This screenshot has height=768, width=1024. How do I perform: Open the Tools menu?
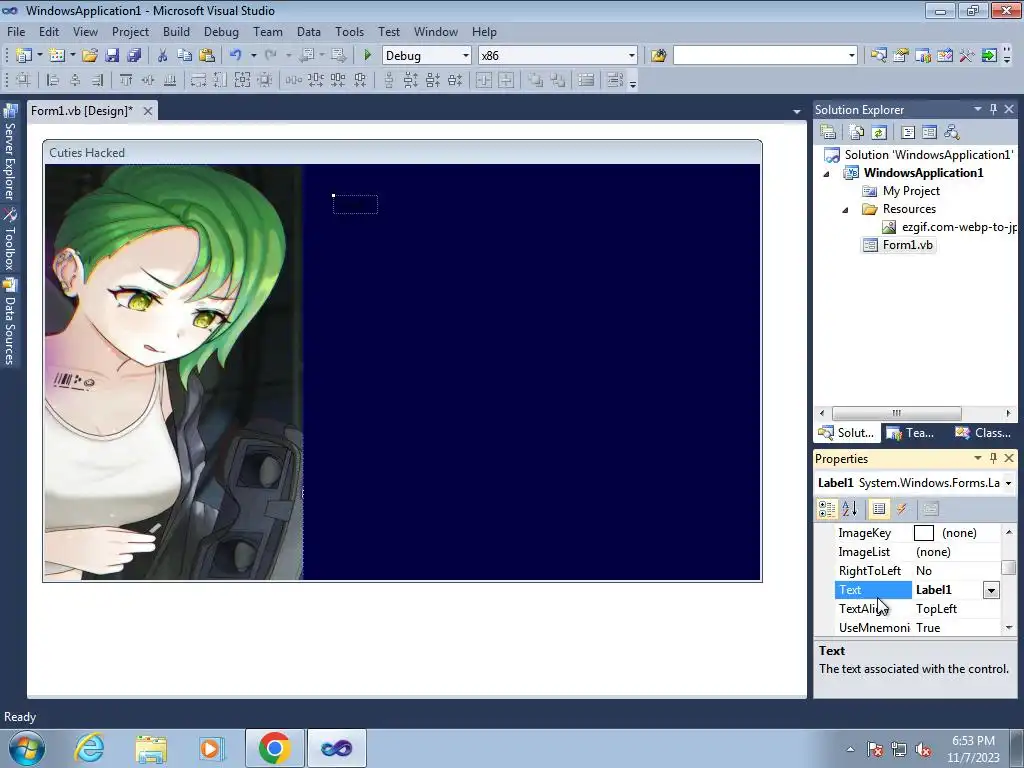[x=349, y=31]
